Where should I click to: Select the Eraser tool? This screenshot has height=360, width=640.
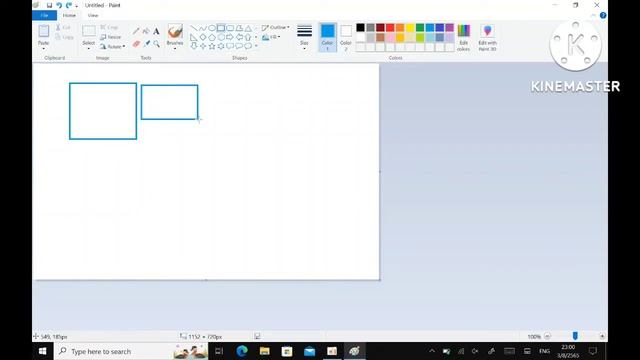coord(136,44)
